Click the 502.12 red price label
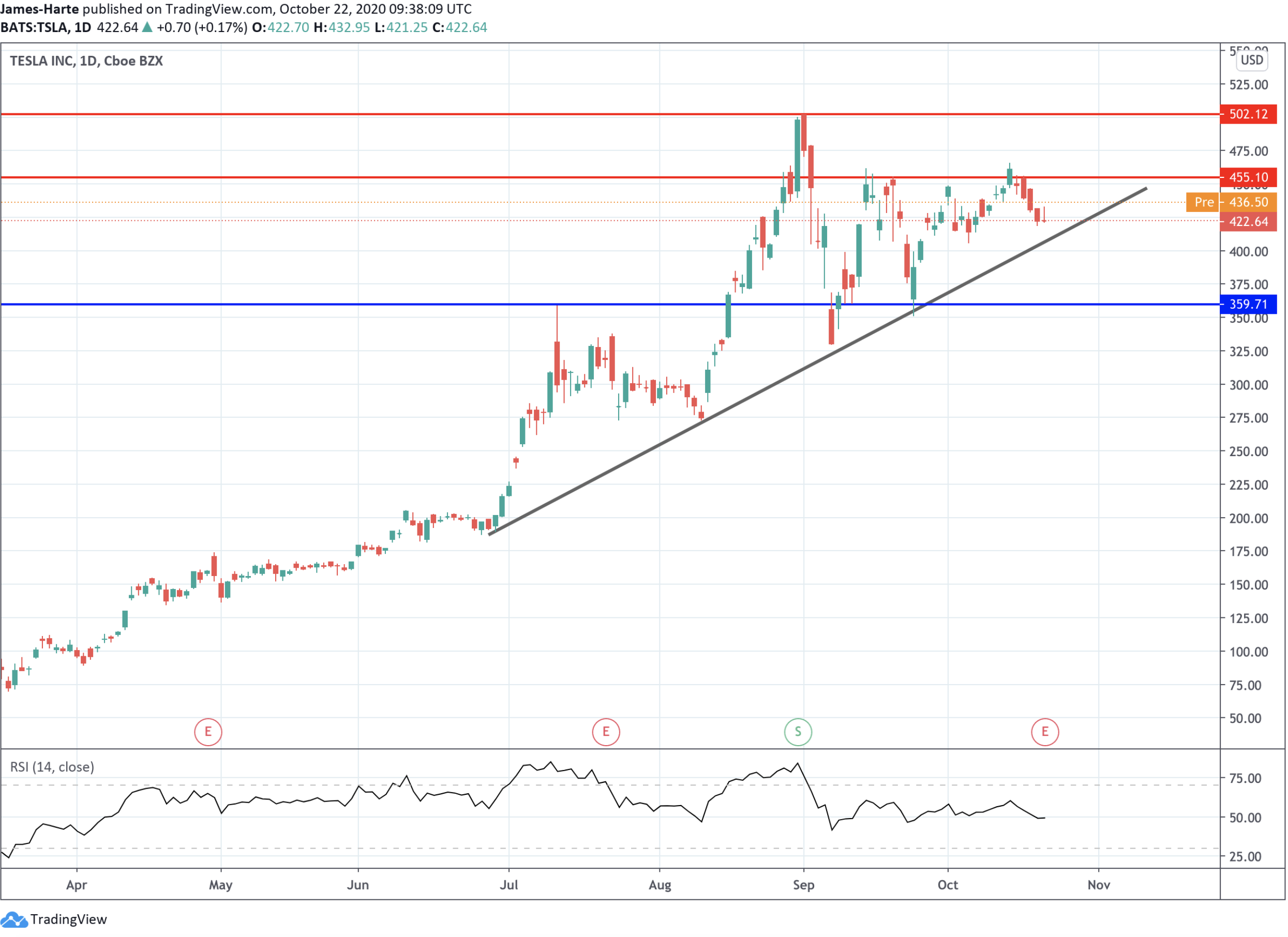 (1248, 114)
